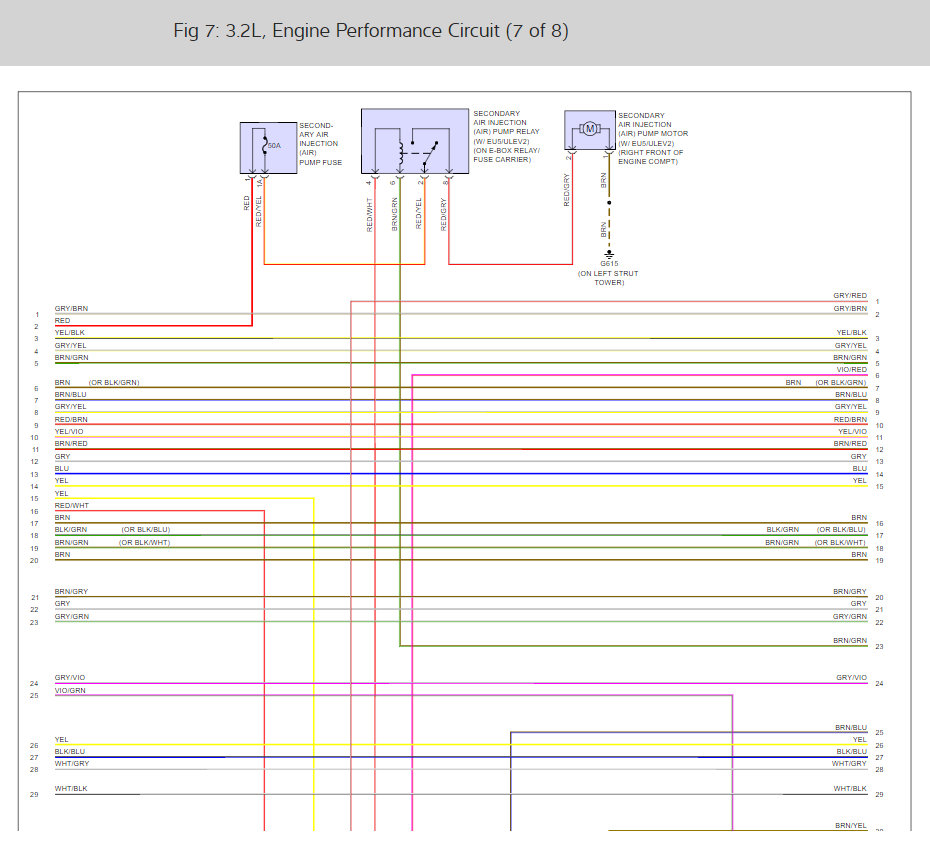The image size is (930, 852).
Task: Click the right-side '(OR BLK/WHT)' note
Action: pos(840,542)
